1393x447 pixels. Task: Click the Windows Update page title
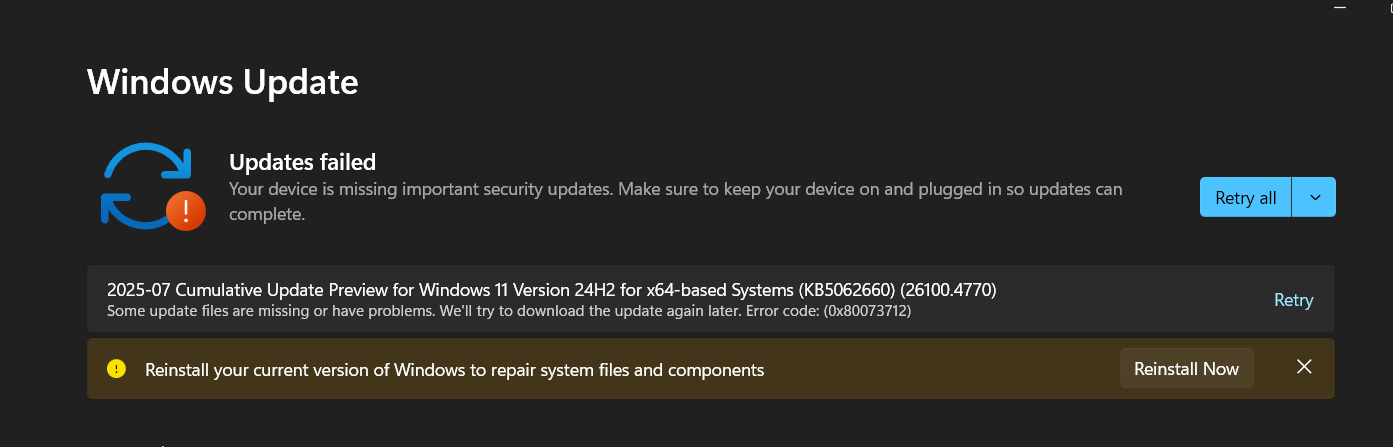tap(222, 81)
